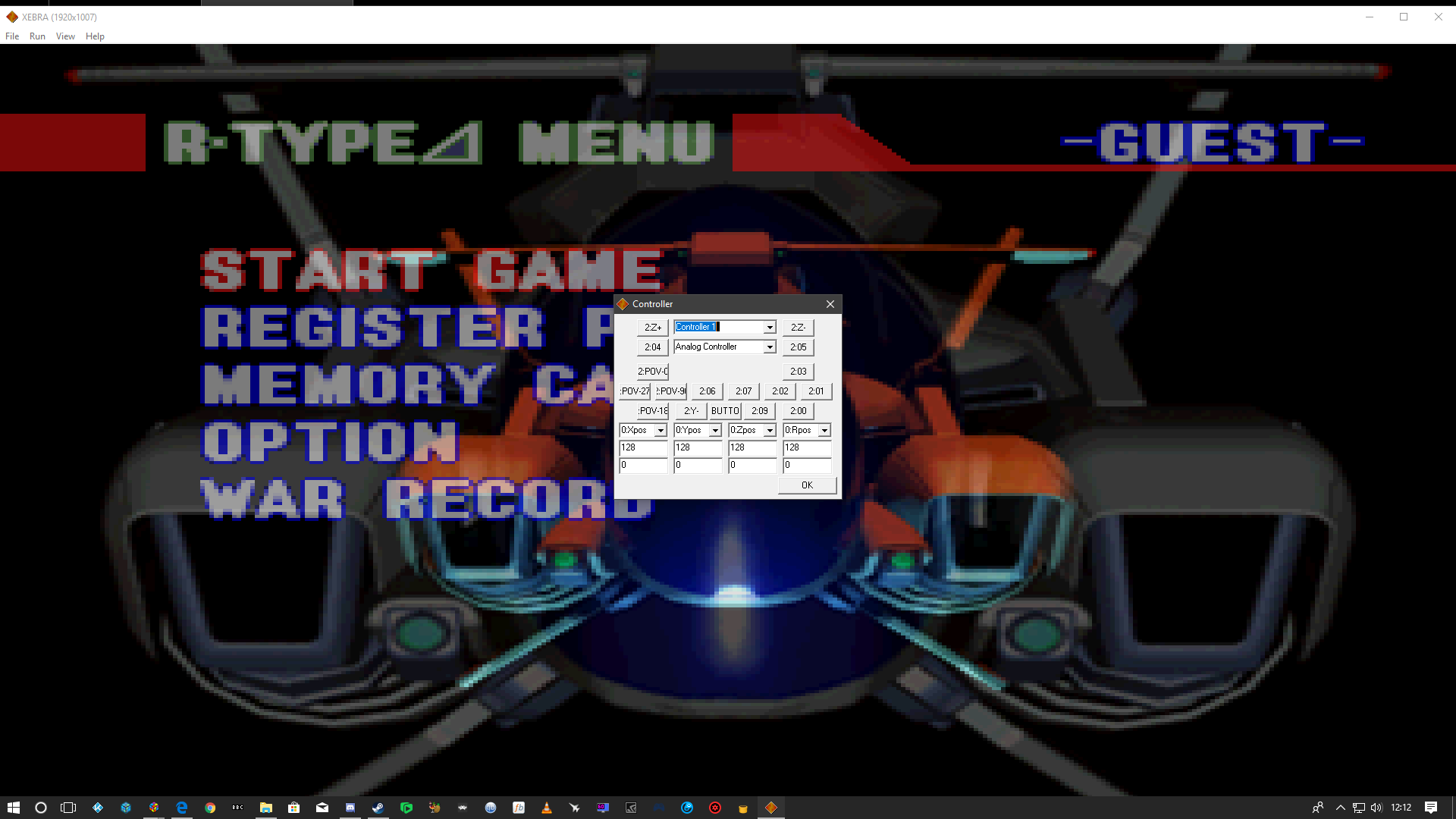The image size is (1456, 819).
Task: Click the XEBRA title bar app icon
Action: [12, 17]
